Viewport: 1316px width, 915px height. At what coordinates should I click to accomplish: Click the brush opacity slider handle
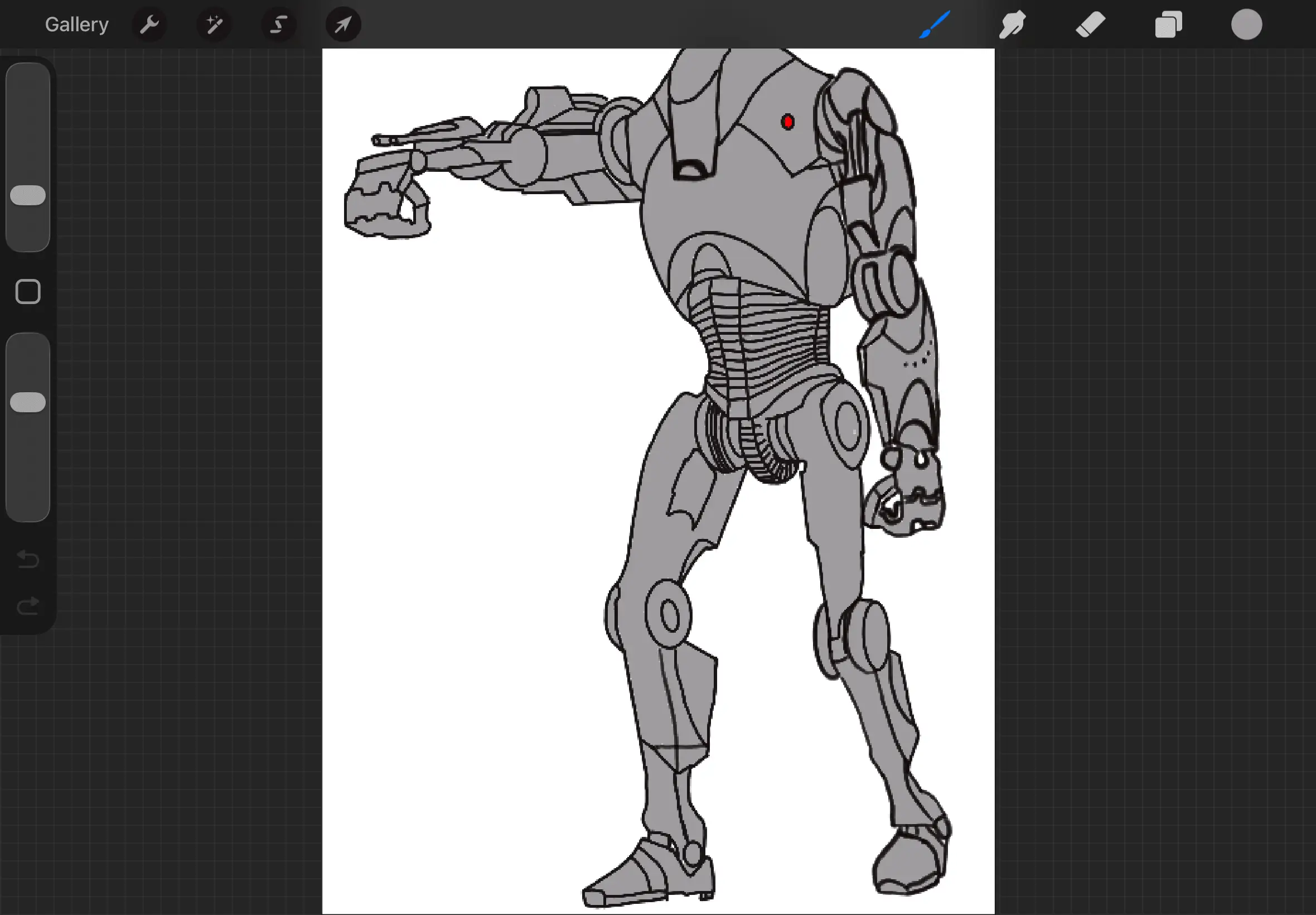tap(27, 402)
